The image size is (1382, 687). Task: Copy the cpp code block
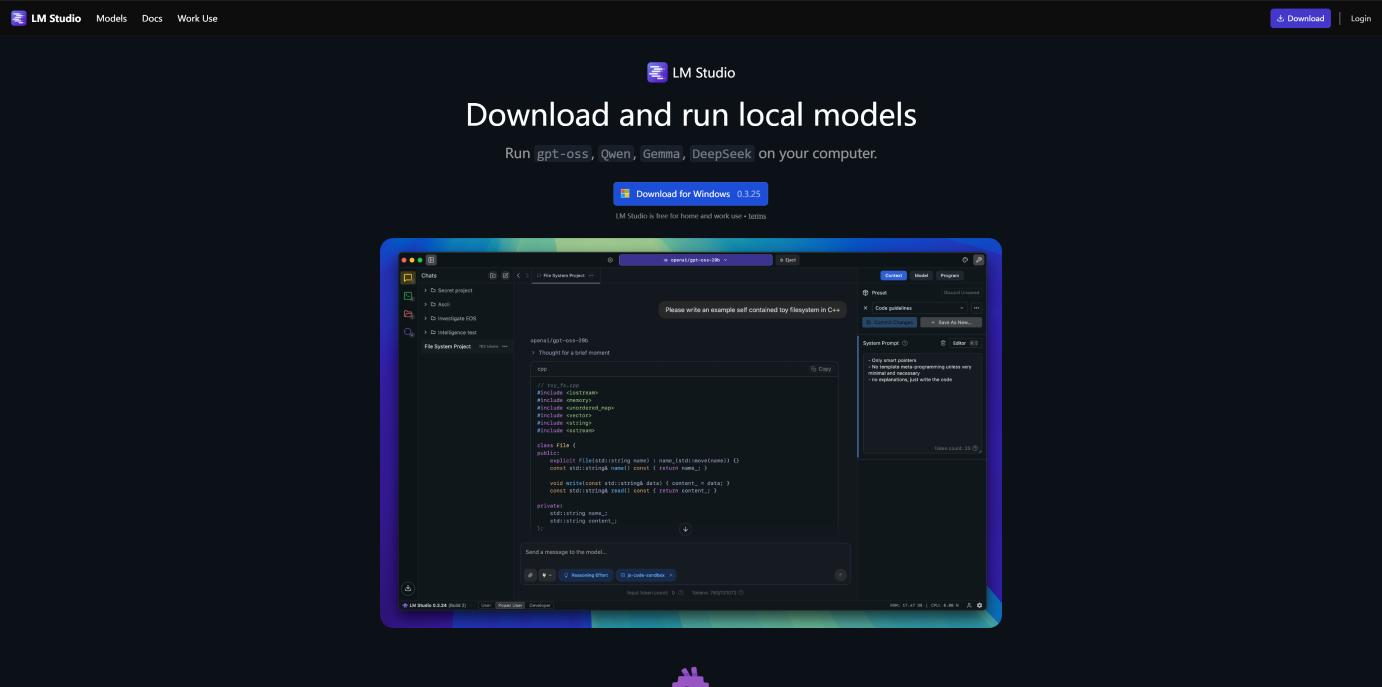(x=821, y=369)
